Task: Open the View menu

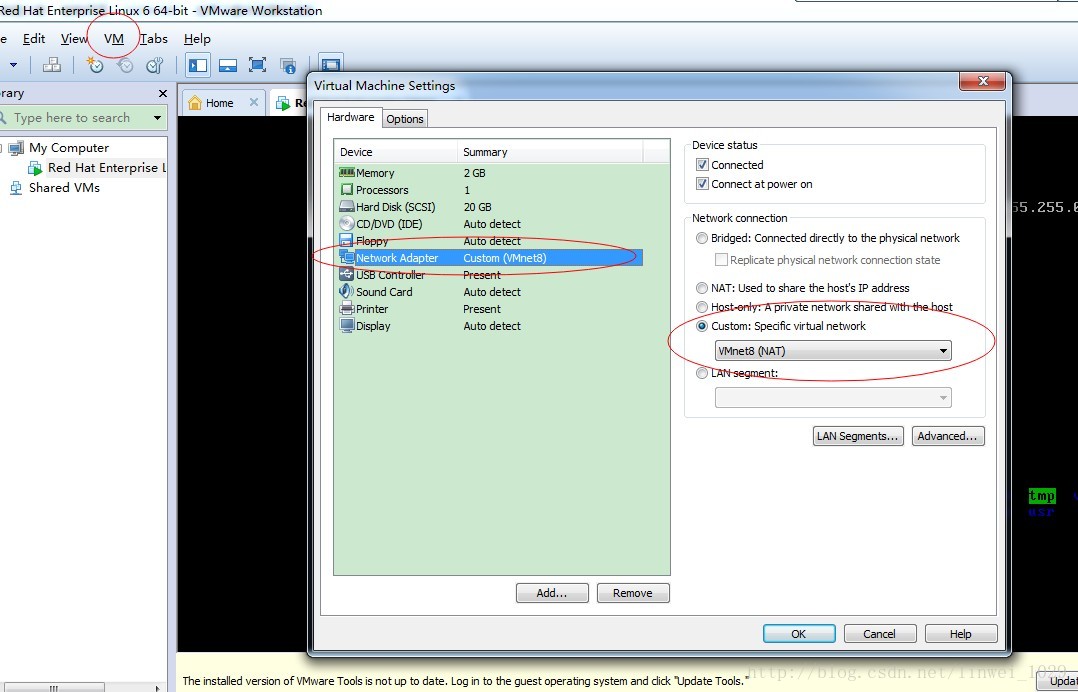Action: [74, 38]
